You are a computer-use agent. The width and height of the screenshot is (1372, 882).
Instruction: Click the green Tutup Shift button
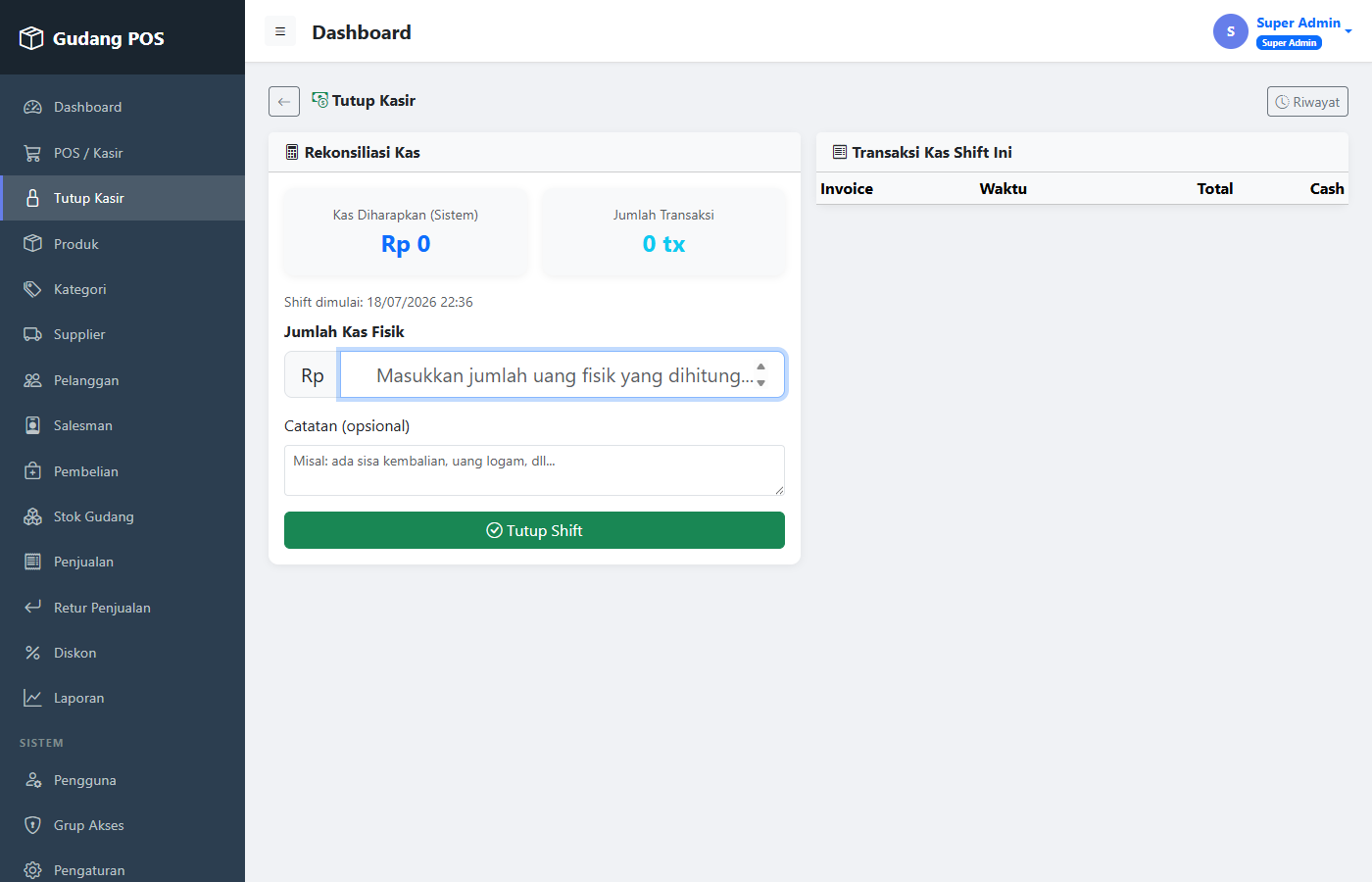click(534, 530)
